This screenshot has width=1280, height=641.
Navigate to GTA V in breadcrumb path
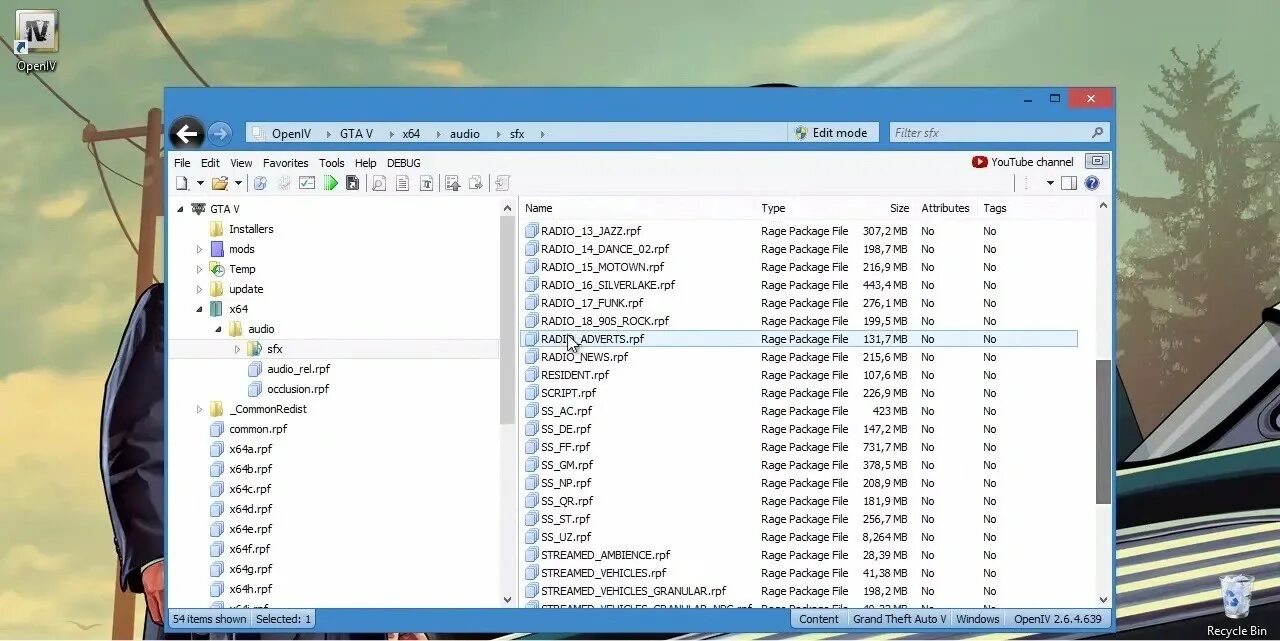(x=356, y=133)
